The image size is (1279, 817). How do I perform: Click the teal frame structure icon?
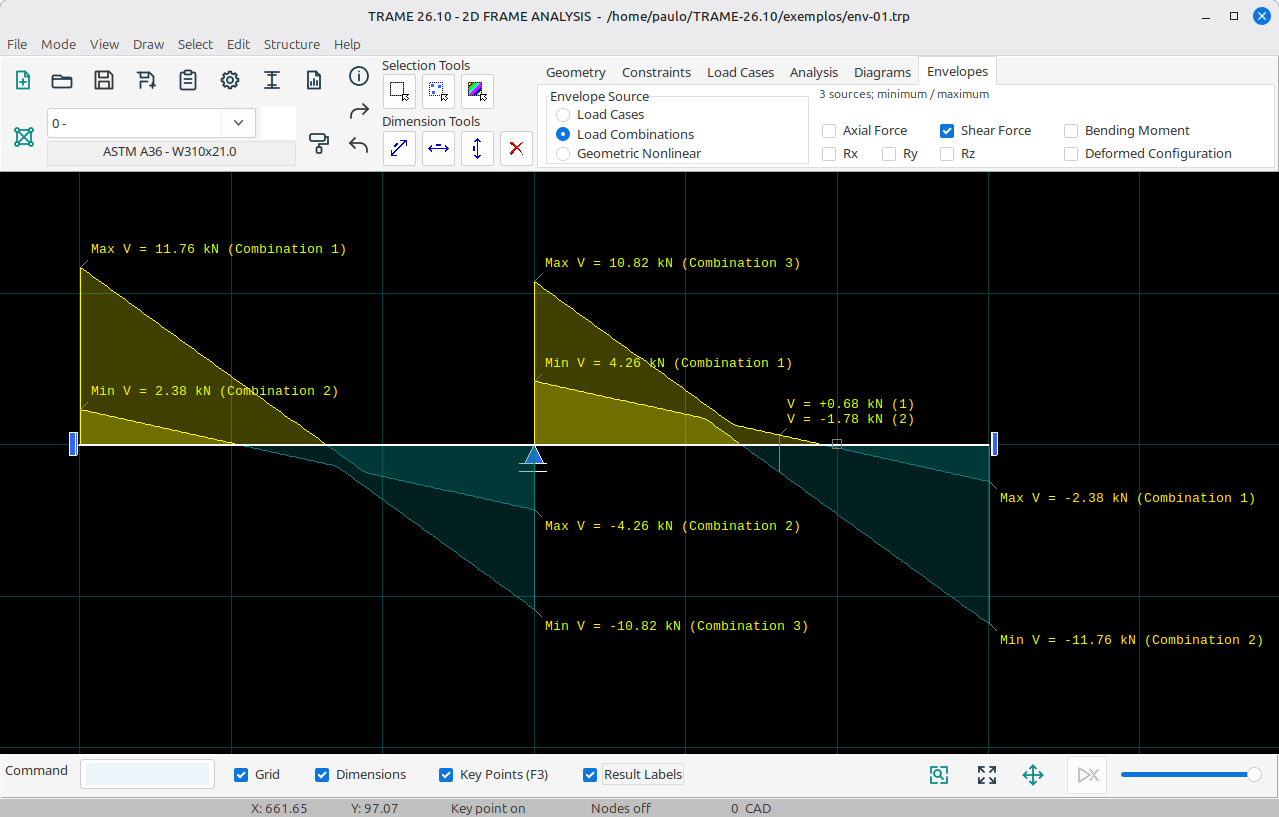tap(24, 137)
